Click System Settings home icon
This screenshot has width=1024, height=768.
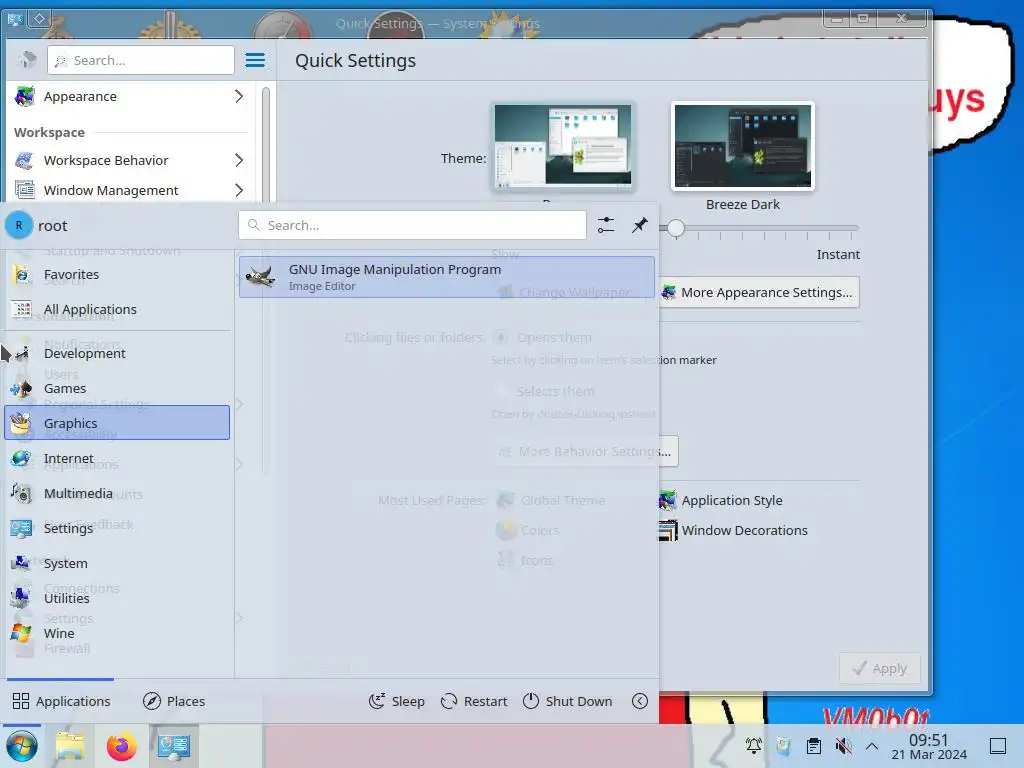pos(27,60)
